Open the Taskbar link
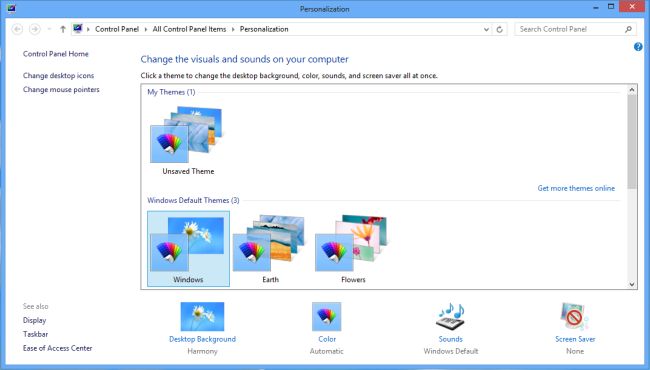The image size is (650, 370). [x=35, y=334]
